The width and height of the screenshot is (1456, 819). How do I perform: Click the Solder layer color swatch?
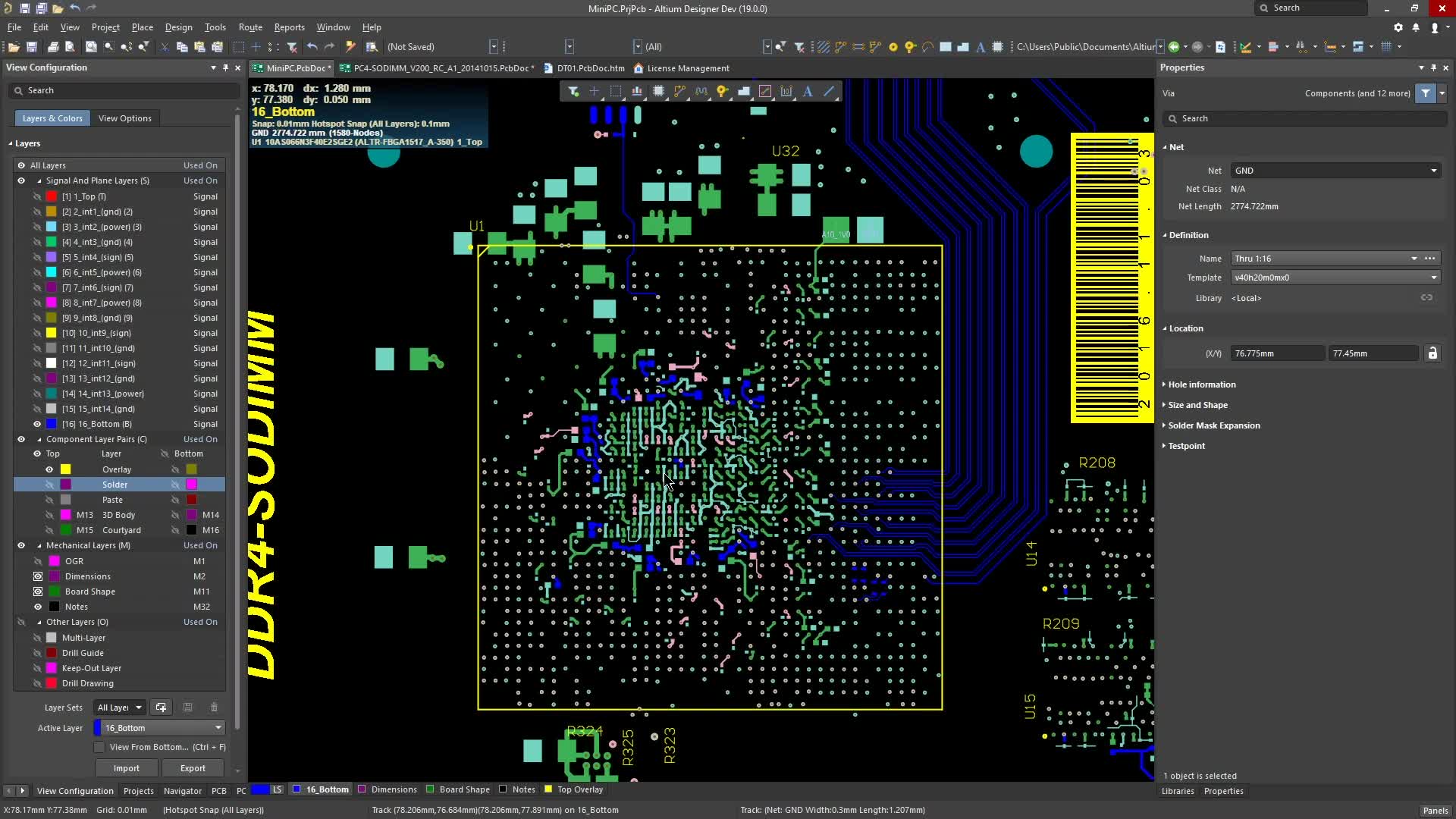[67, 484]
